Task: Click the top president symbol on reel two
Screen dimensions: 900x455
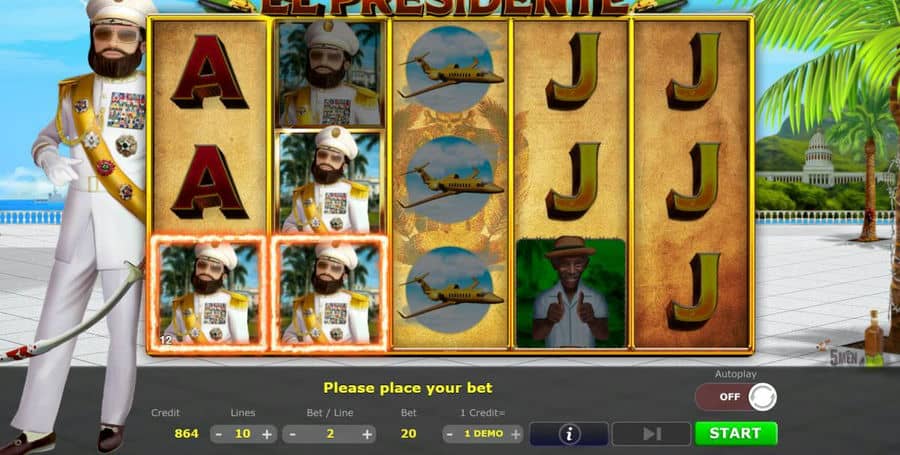Action: pyautogui.click(x=329, y=74)
